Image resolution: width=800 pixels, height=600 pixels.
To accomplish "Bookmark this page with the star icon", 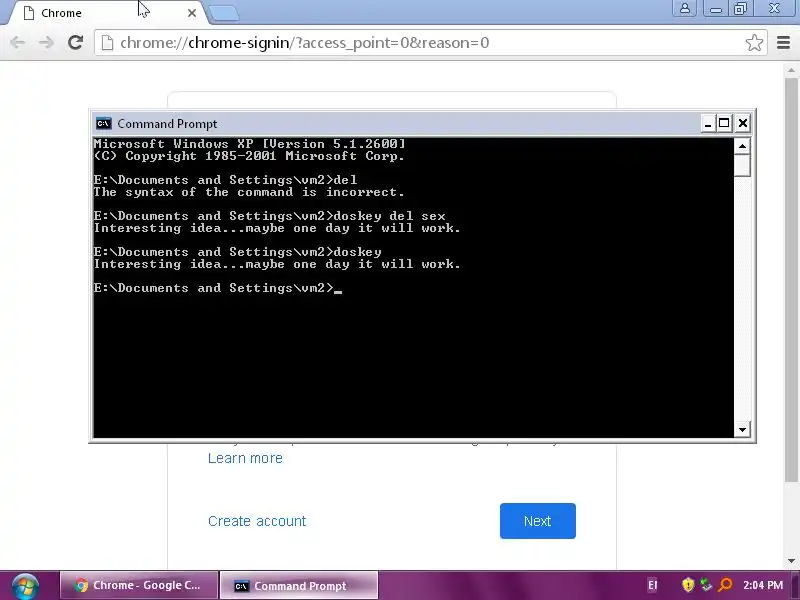I will click(754, 43).
